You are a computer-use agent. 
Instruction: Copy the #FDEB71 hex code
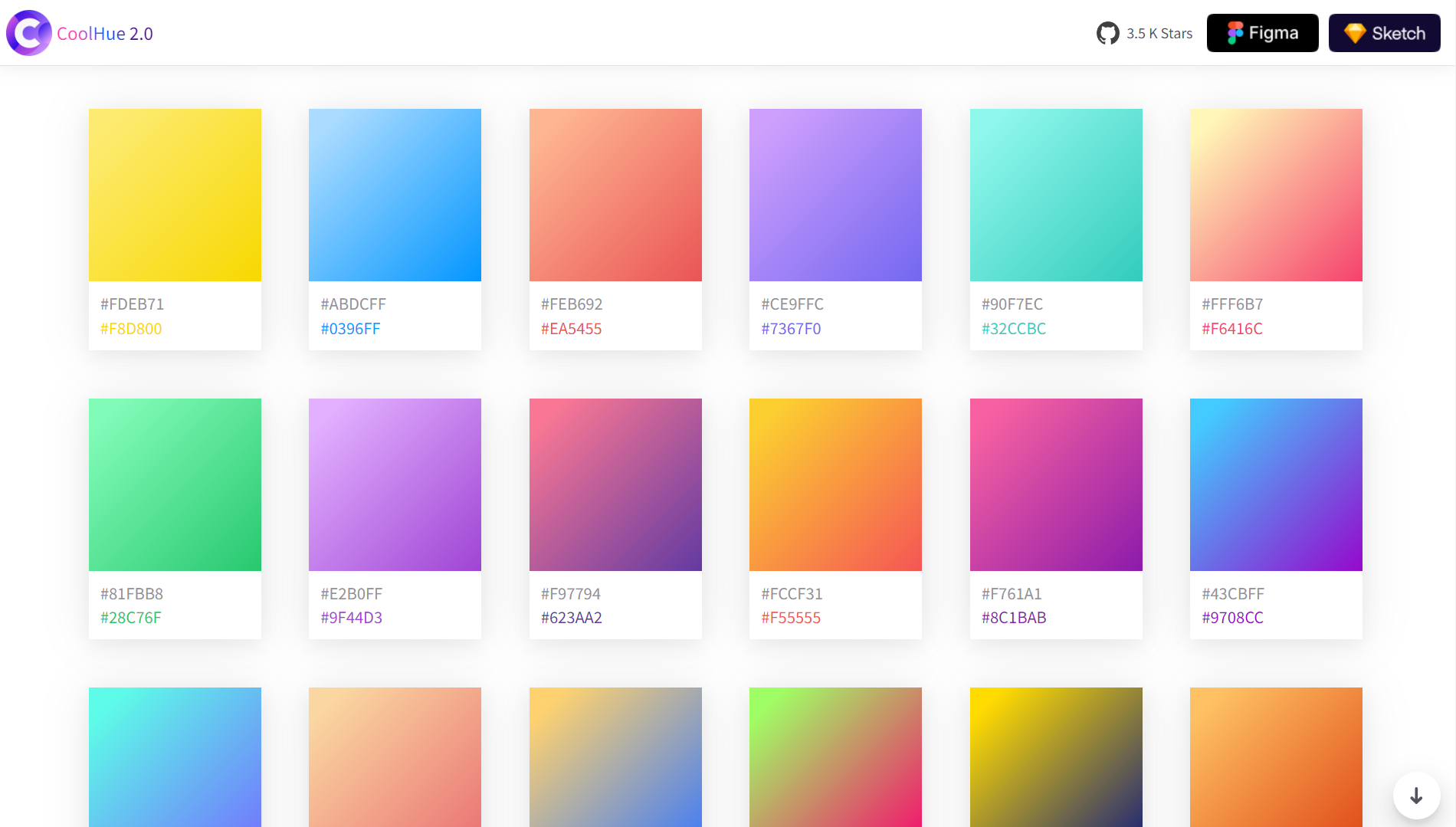point(132,304)
